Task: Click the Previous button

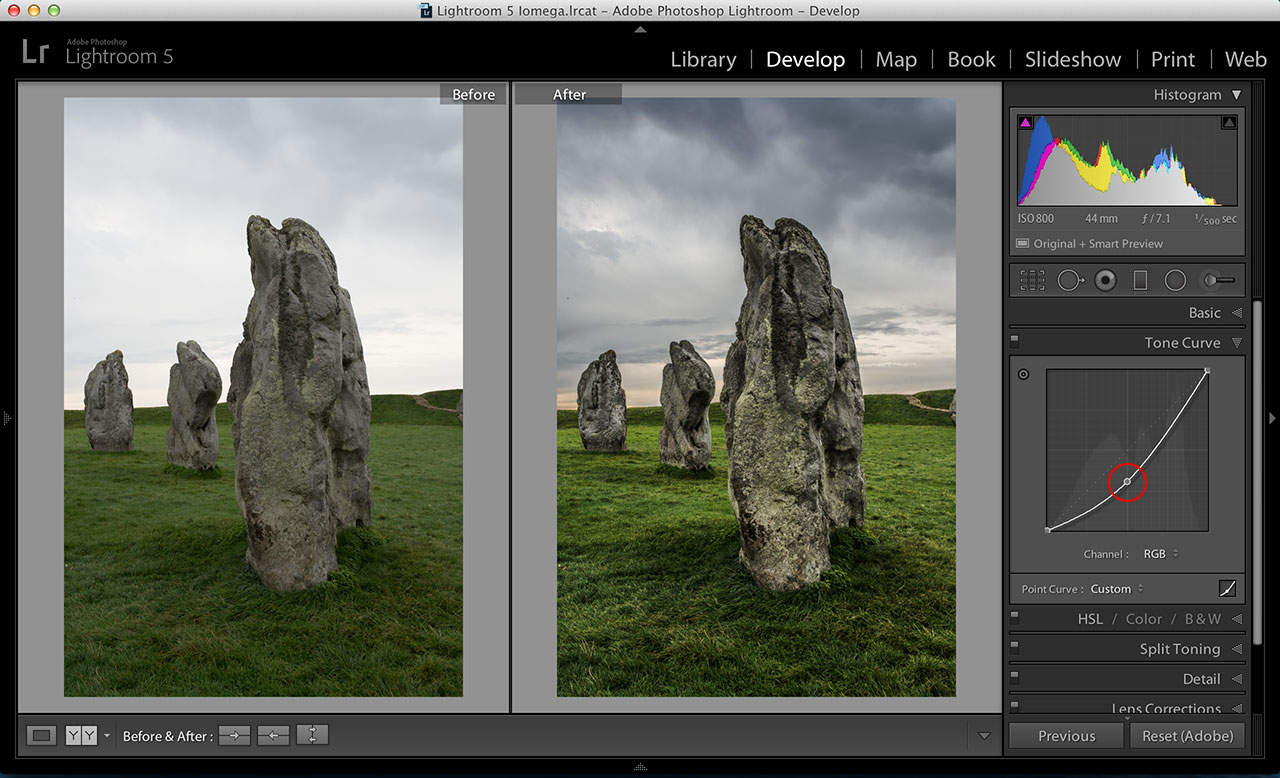Action: pos(1066,736)
